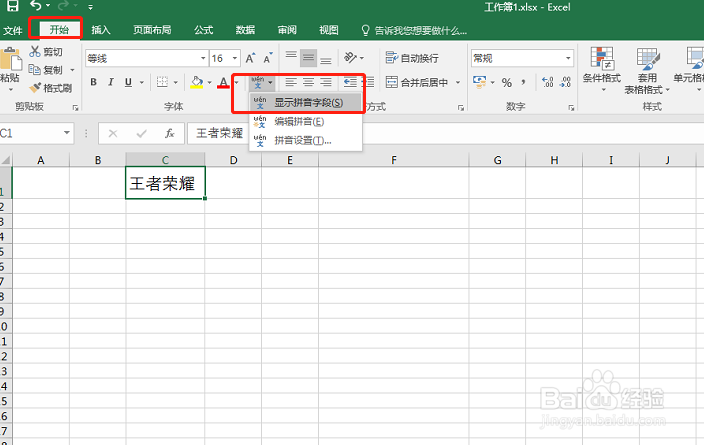
Task: Open the alignment group dialog launcher
Action: 461,107
